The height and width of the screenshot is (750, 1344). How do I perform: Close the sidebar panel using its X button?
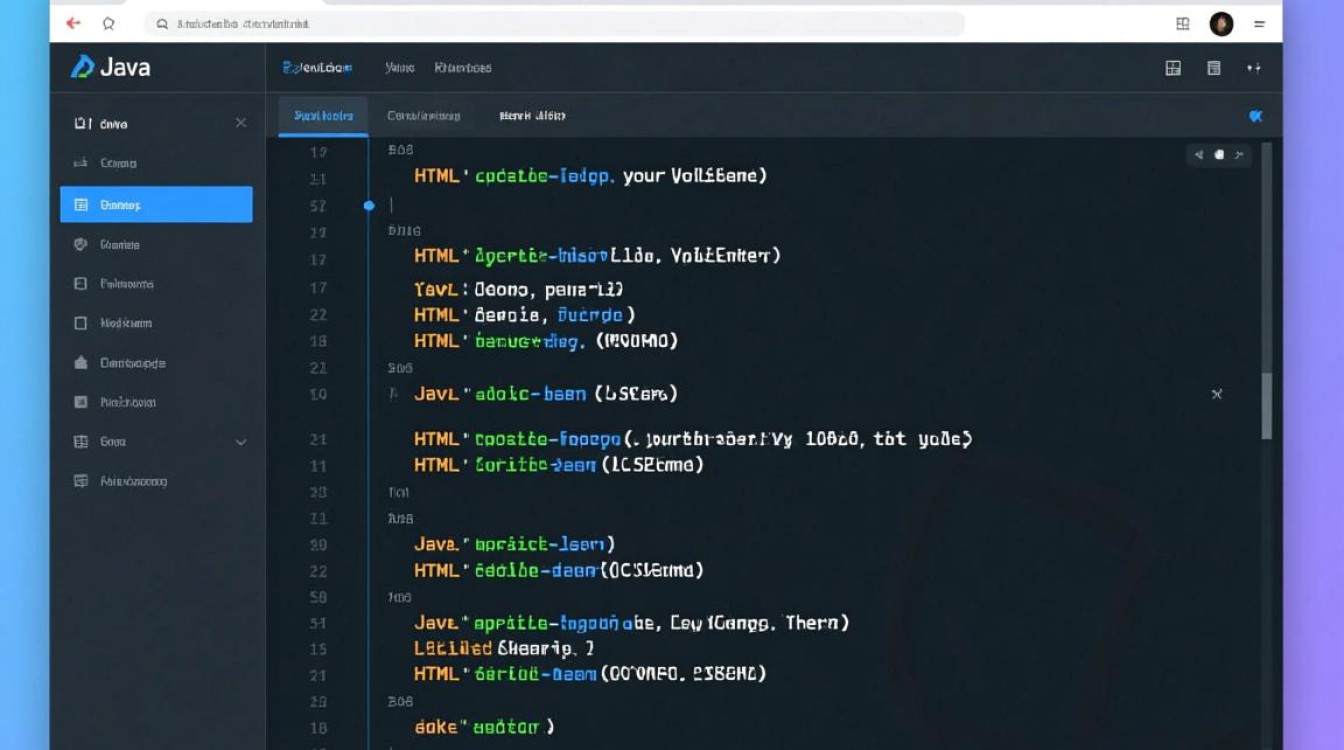coord(241,123)
